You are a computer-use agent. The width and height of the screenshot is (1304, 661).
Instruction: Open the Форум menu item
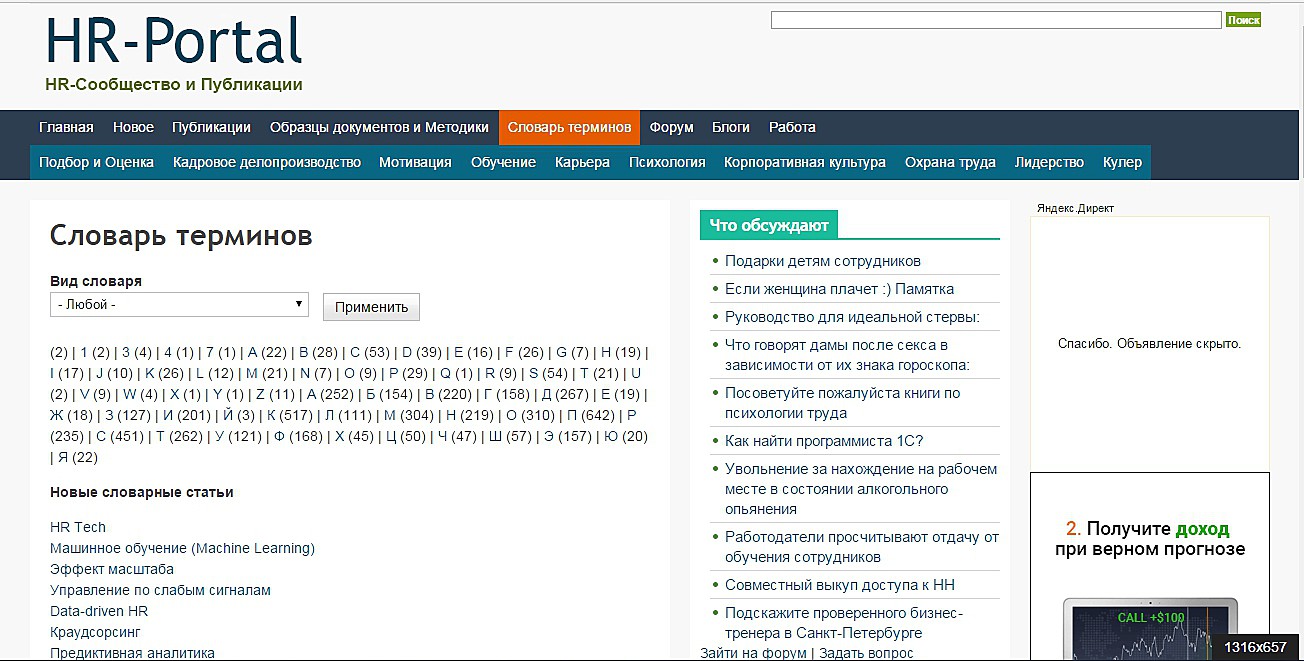671,127
